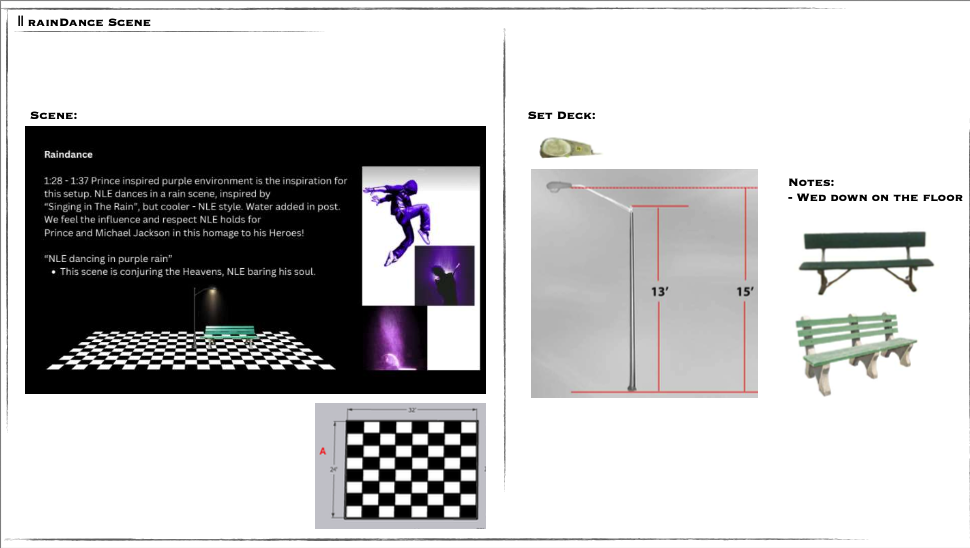Click the "Prince and Michael Jackson" text line
The image size is (970, 548).
174,233
